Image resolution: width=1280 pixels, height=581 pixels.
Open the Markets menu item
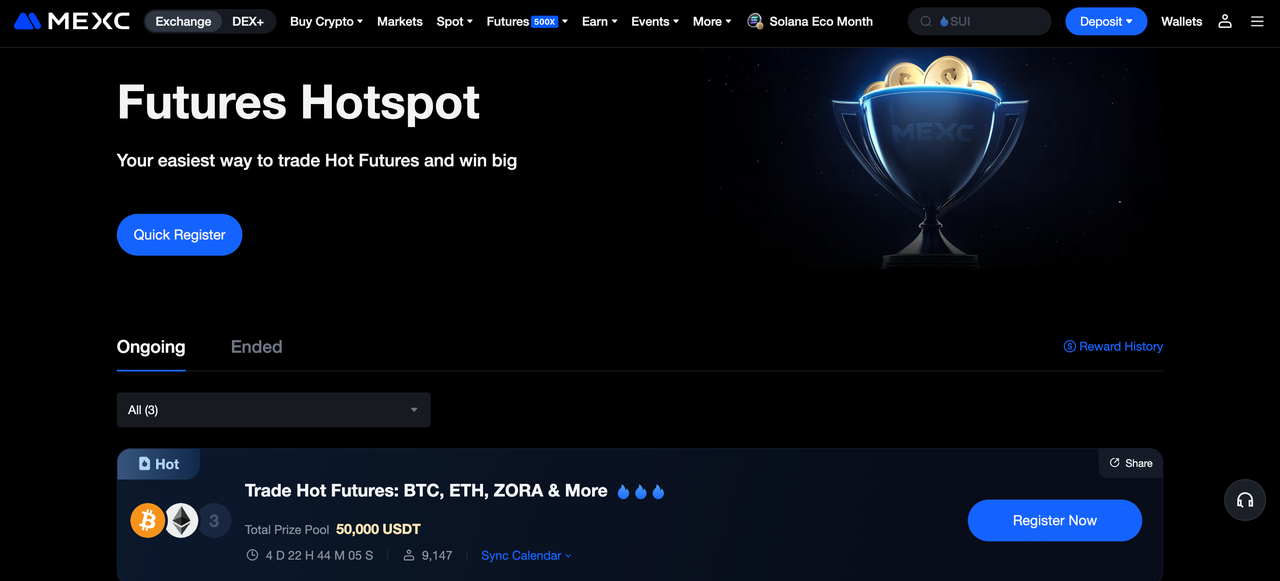(400, 21)
